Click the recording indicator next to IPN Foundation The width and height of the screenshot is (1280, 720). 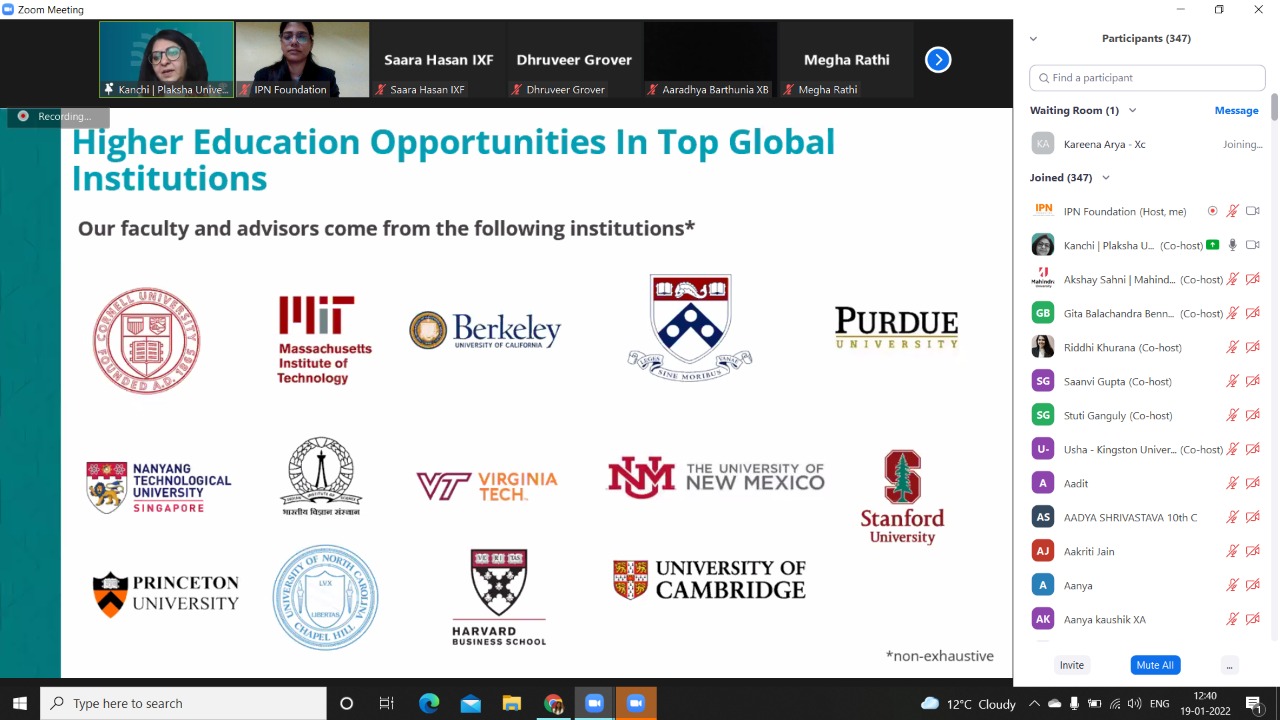coord(1212,211)
